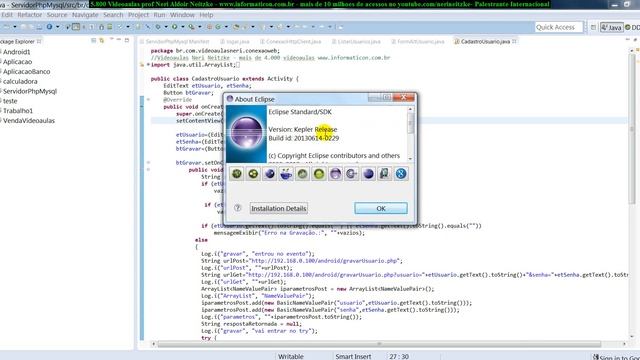Click the Installation Details button
This screenshot has width=640, height=360.
279,208
